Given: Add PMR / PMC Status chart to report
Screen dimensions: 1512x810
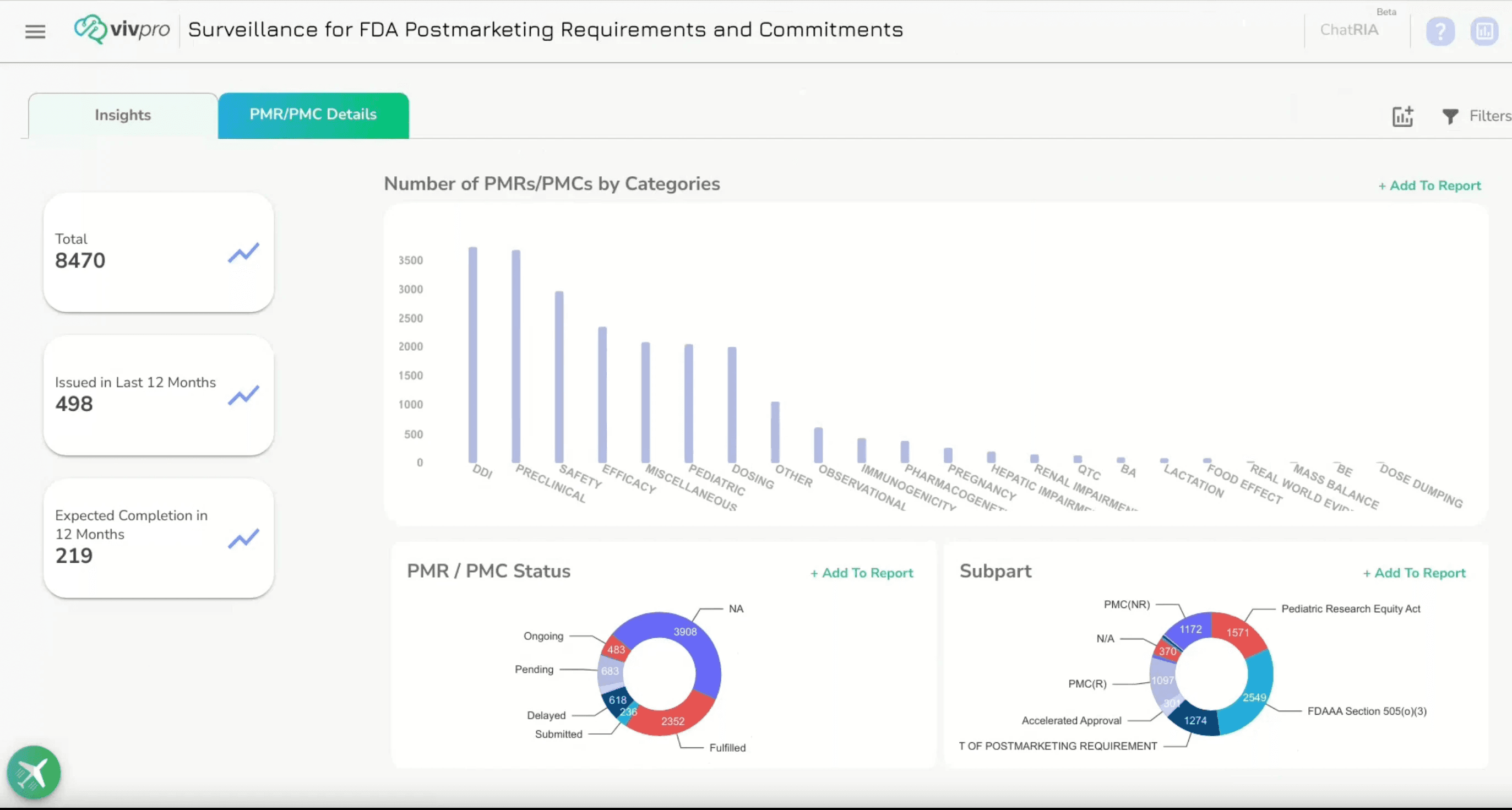Looking at the screenshot, I should [861, 573].
